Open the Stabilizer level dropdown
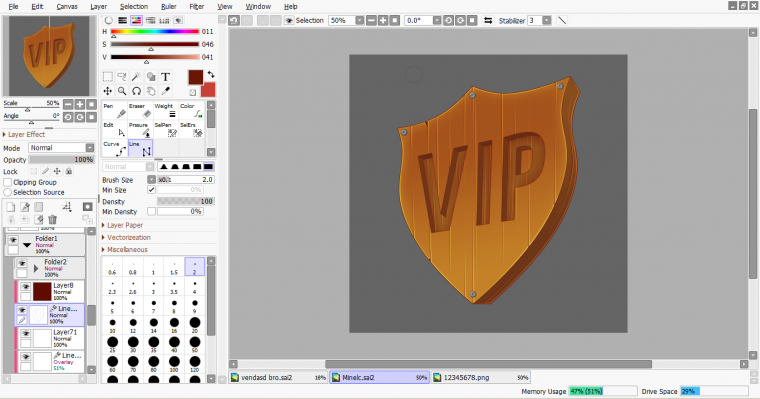Viewport: 760px width, 399px height. [547, 20]
